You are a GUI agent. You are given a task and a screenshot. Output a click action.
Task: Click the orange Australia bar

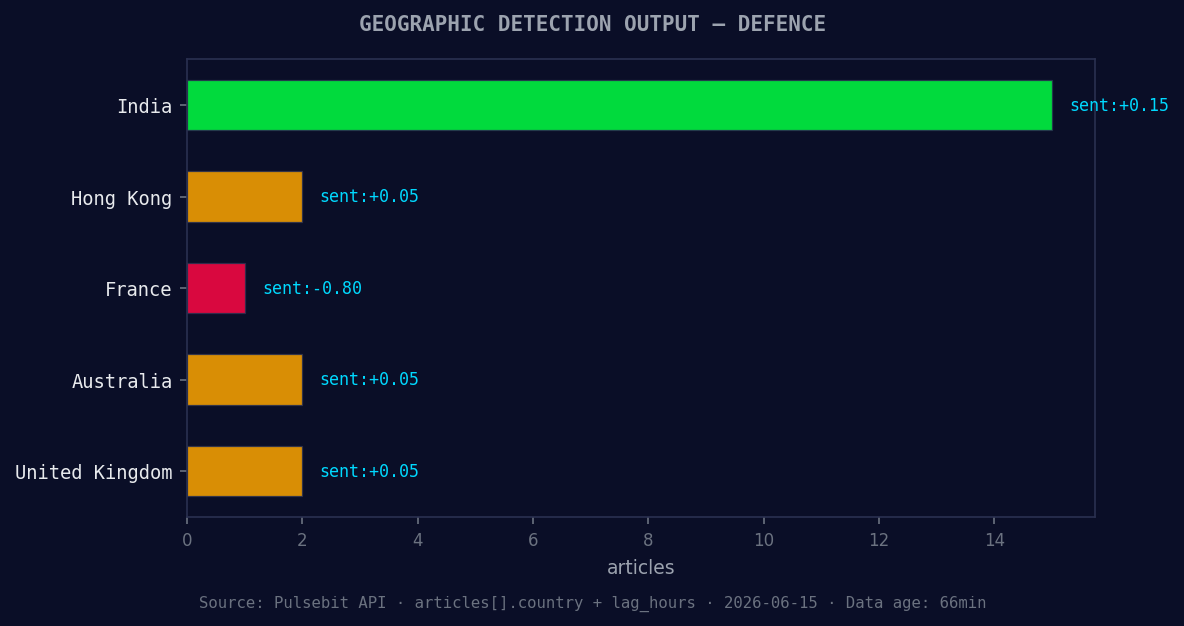(245, 380)
